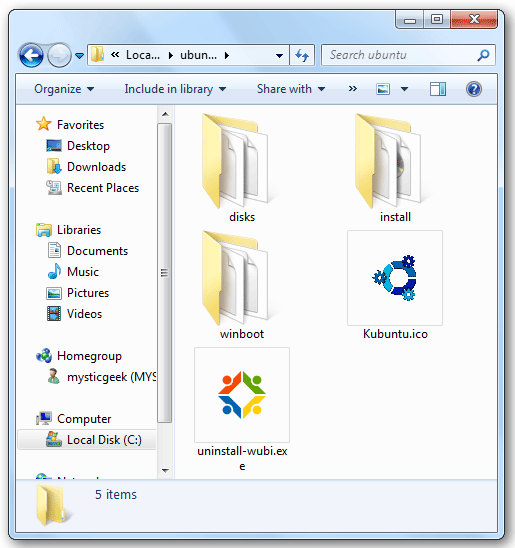The height and width of the screenshot is (548, 515).
Task: Click the Libraries folder icon
Action: tap(44, 230)
